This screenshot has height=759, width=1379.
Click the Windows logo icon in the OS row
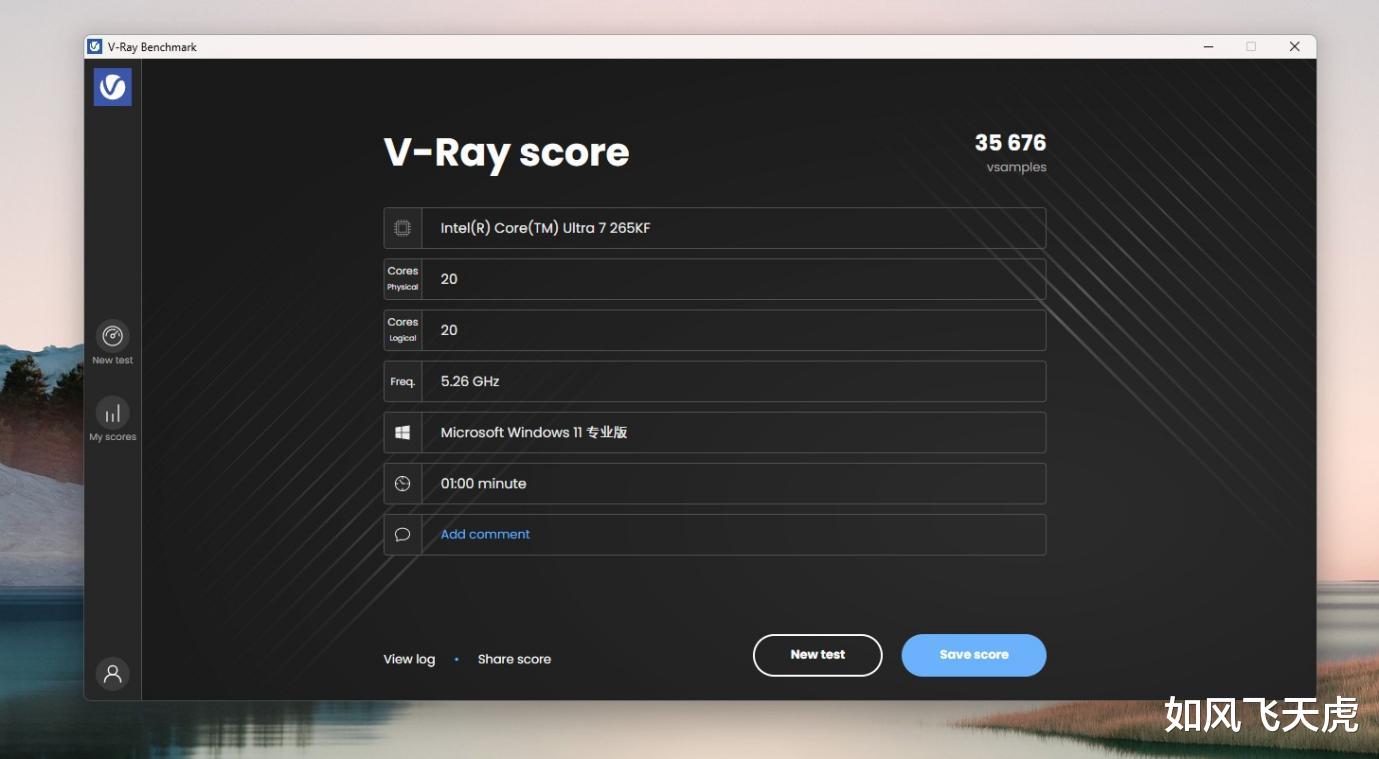(x=402, y=432)
